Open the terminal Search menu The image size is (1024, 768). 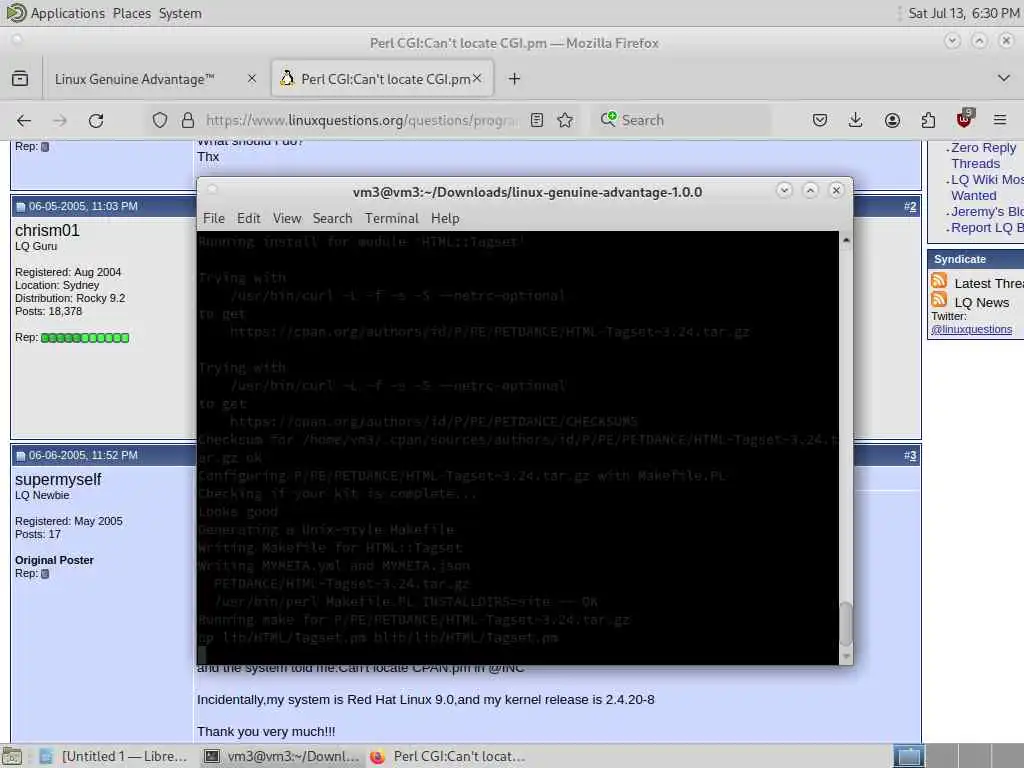click(x=332, y=218)
